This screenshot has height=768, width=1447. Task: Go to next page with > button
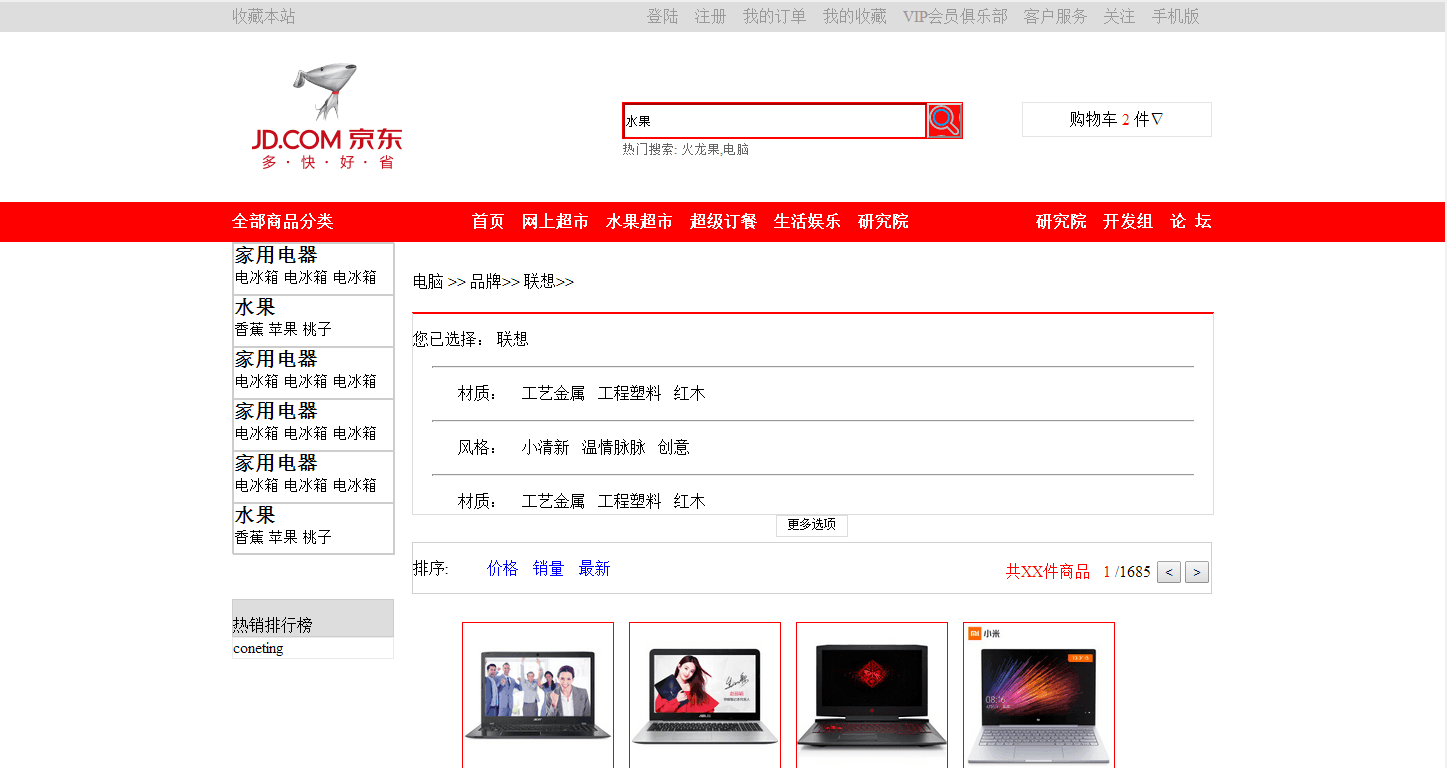click(x=1197, y=572)
